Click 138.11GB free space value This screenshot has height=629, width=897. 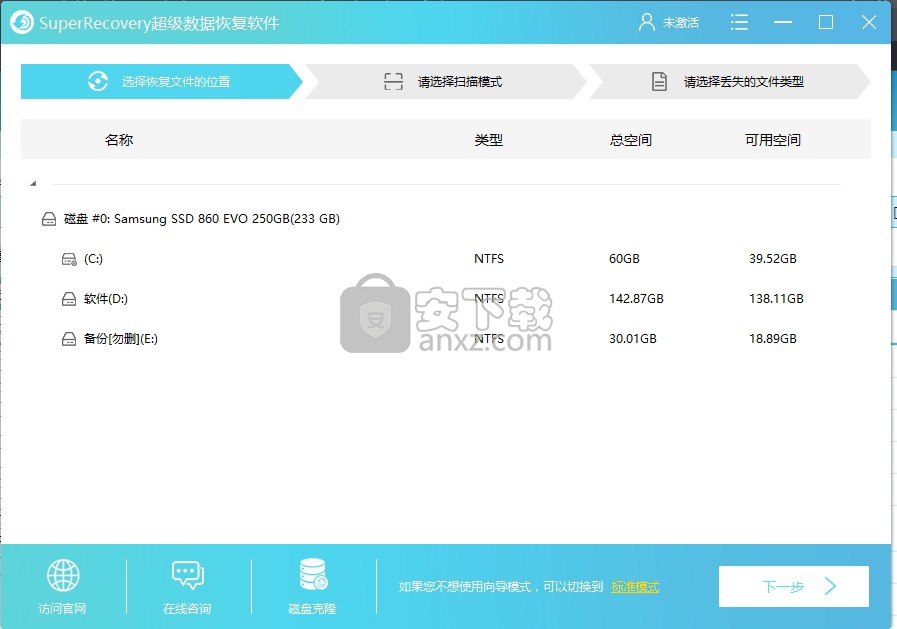click(776, 298)
